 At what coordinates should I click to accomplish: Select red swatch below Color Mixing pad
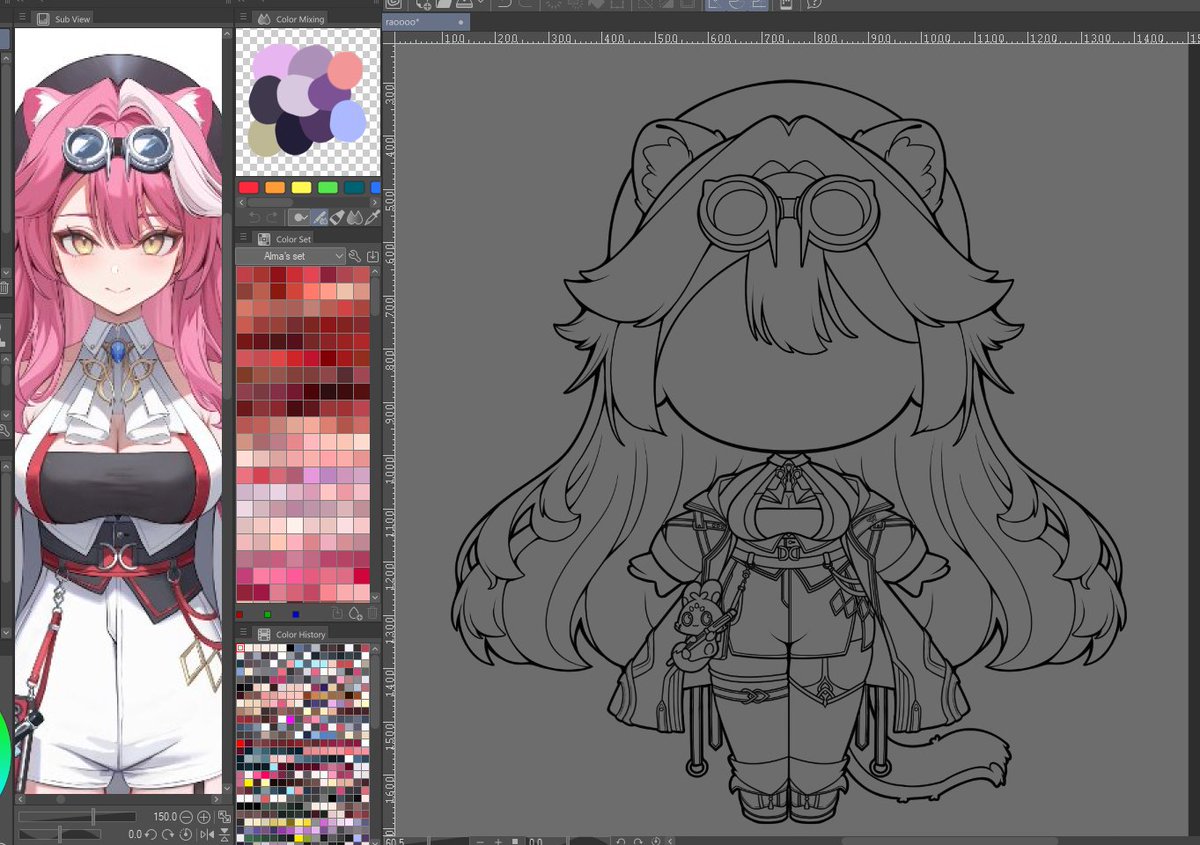249,188
